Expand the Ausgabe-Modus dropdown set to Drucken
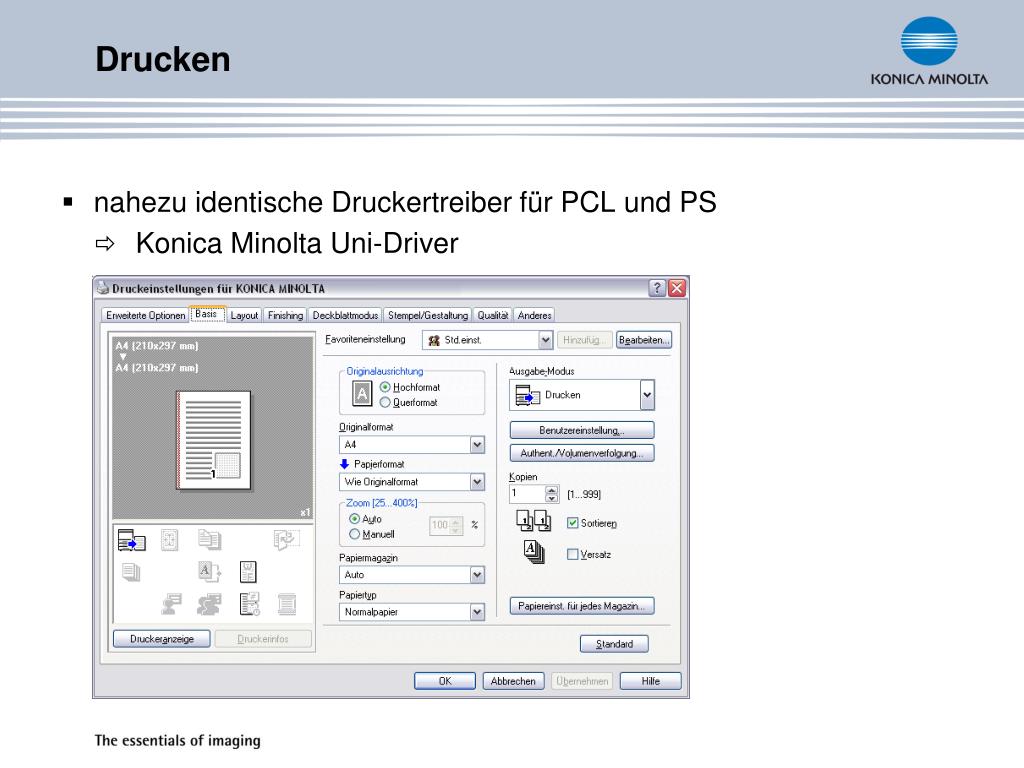This screenshot has width=1024, height=768. 581,395
